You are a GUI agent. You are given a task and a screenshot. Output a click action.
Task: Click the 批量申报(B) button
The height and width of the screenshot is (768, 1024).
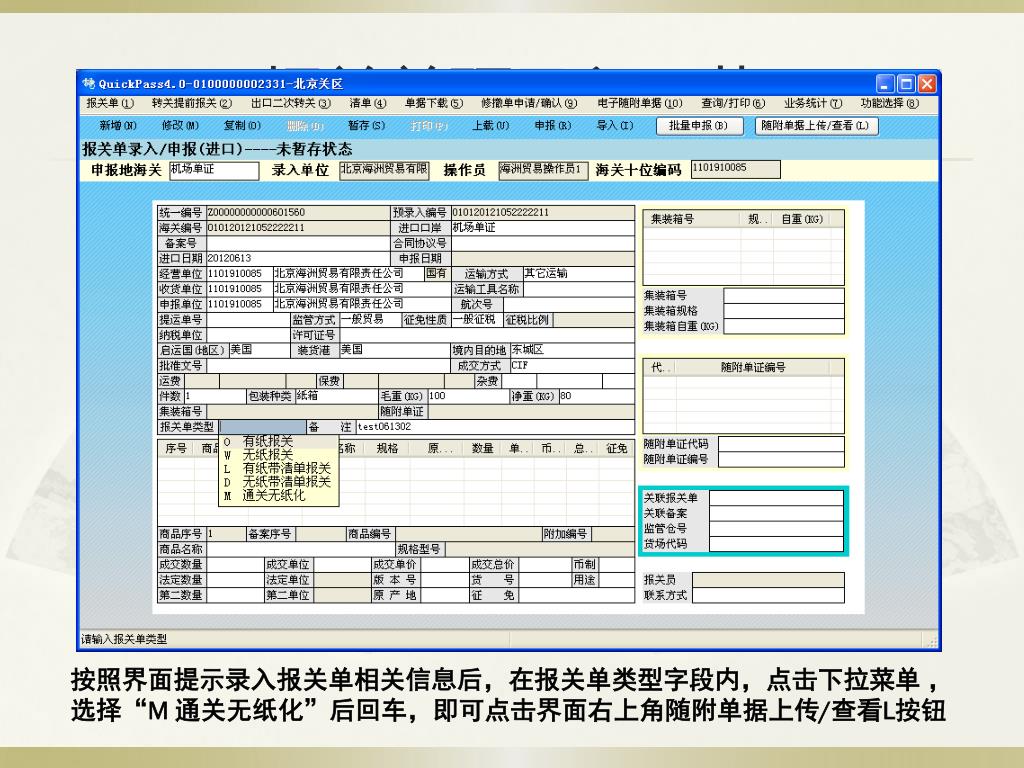coord(699,126)
